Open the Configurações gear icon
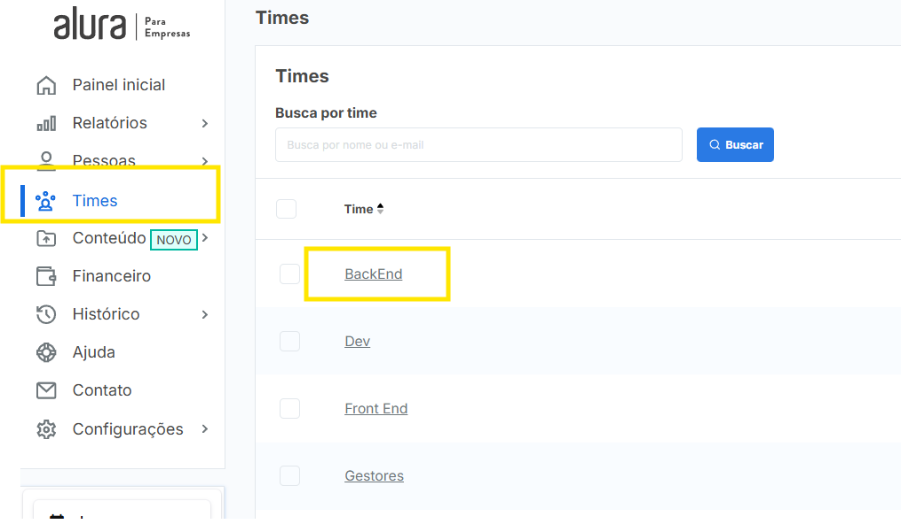Viewport: 901px width, 519px height. point(46,429)
